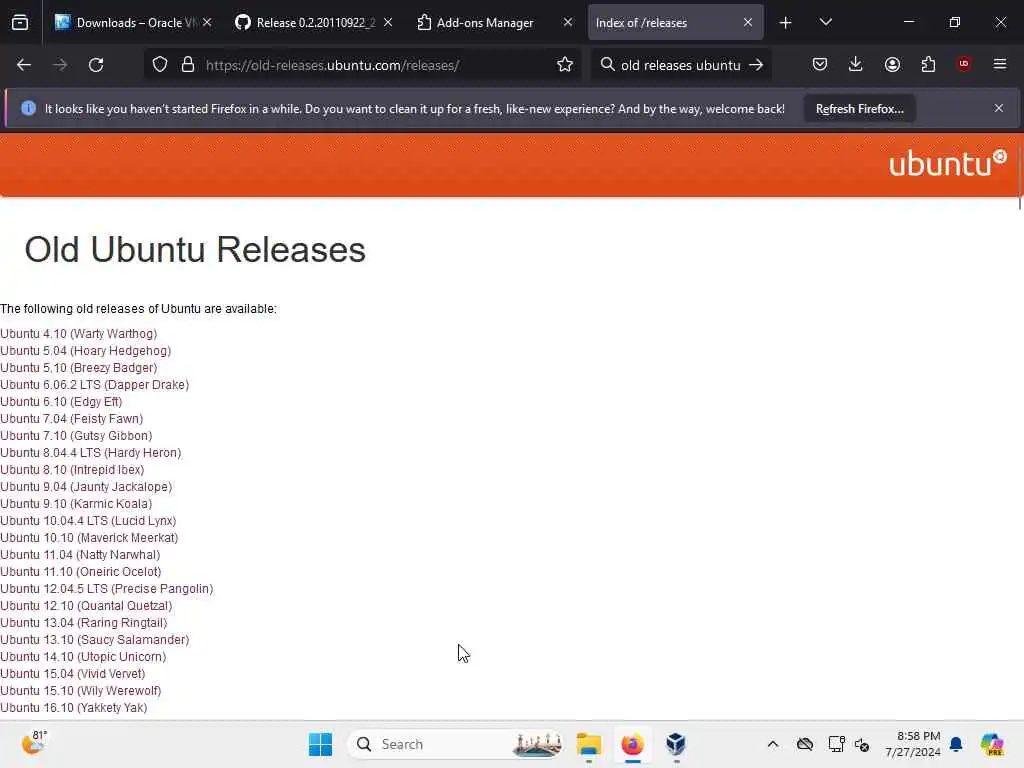Switch to Release 0.2.20110922 GitHub tab

pos(313,23)
